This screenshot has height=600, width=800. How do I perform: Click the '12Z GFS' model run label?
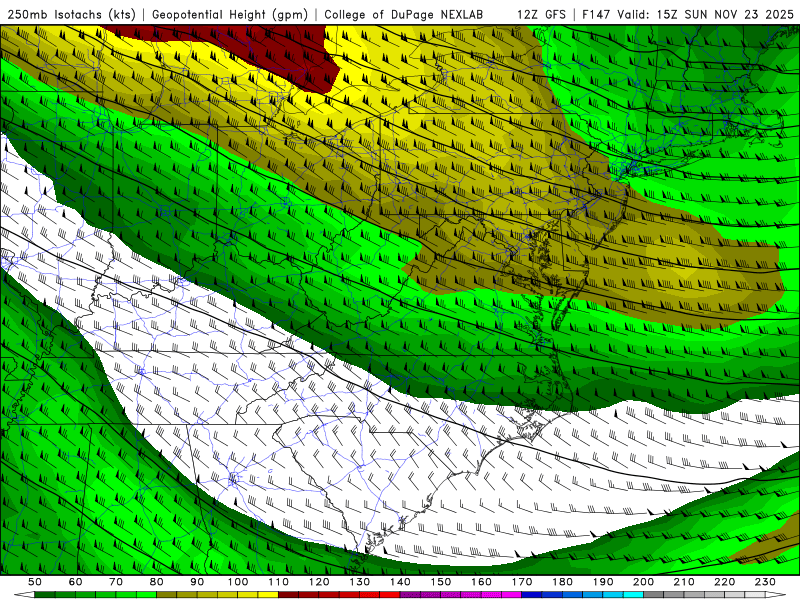tap(541, 14)
